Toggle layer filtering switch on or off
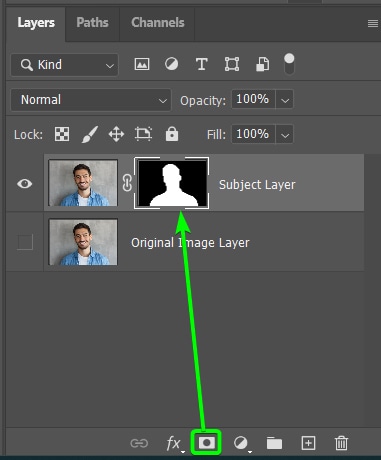This screenshot has height=460, width=381. pyautogui.click(x=289, y=64)
